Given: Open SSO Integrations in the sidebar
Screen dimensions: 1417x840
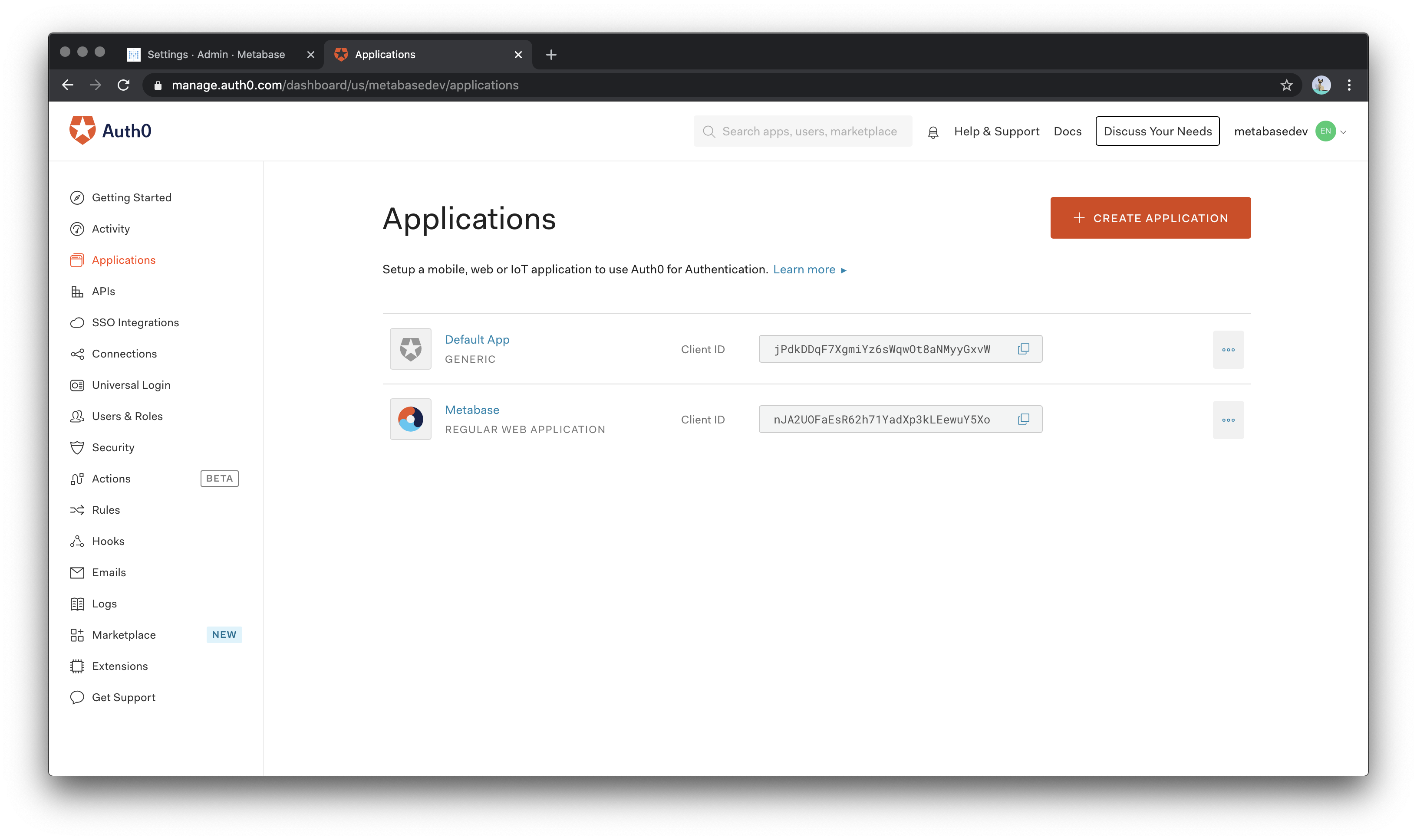Looking at the screenshot, I should (135, 322).
